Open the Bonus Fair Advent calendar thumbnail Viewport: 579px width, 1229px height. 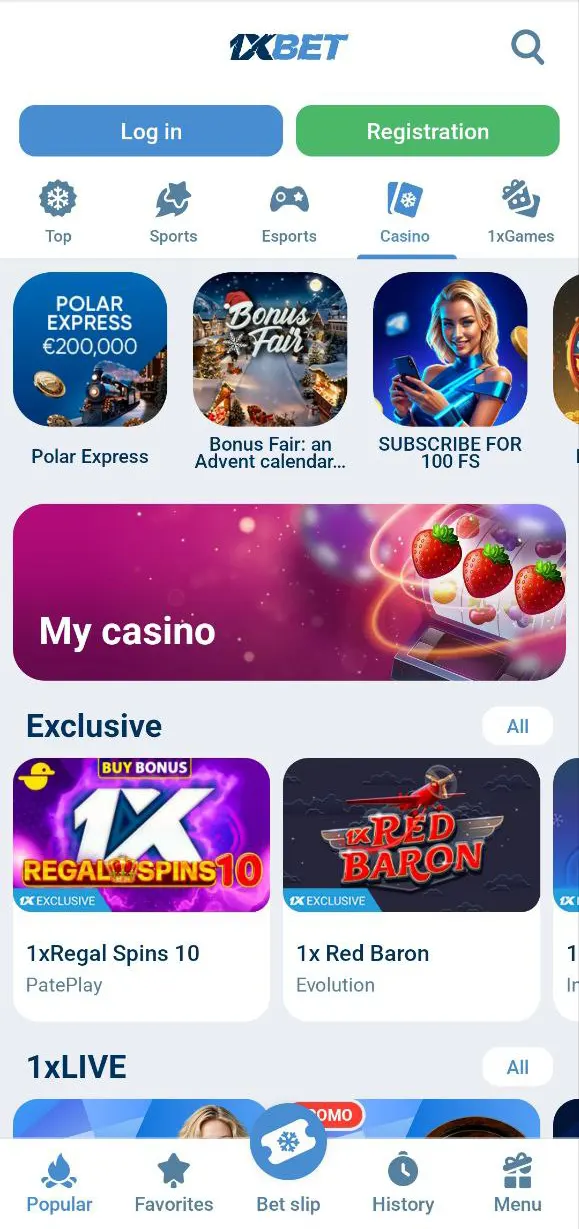[x=270, y=350]
